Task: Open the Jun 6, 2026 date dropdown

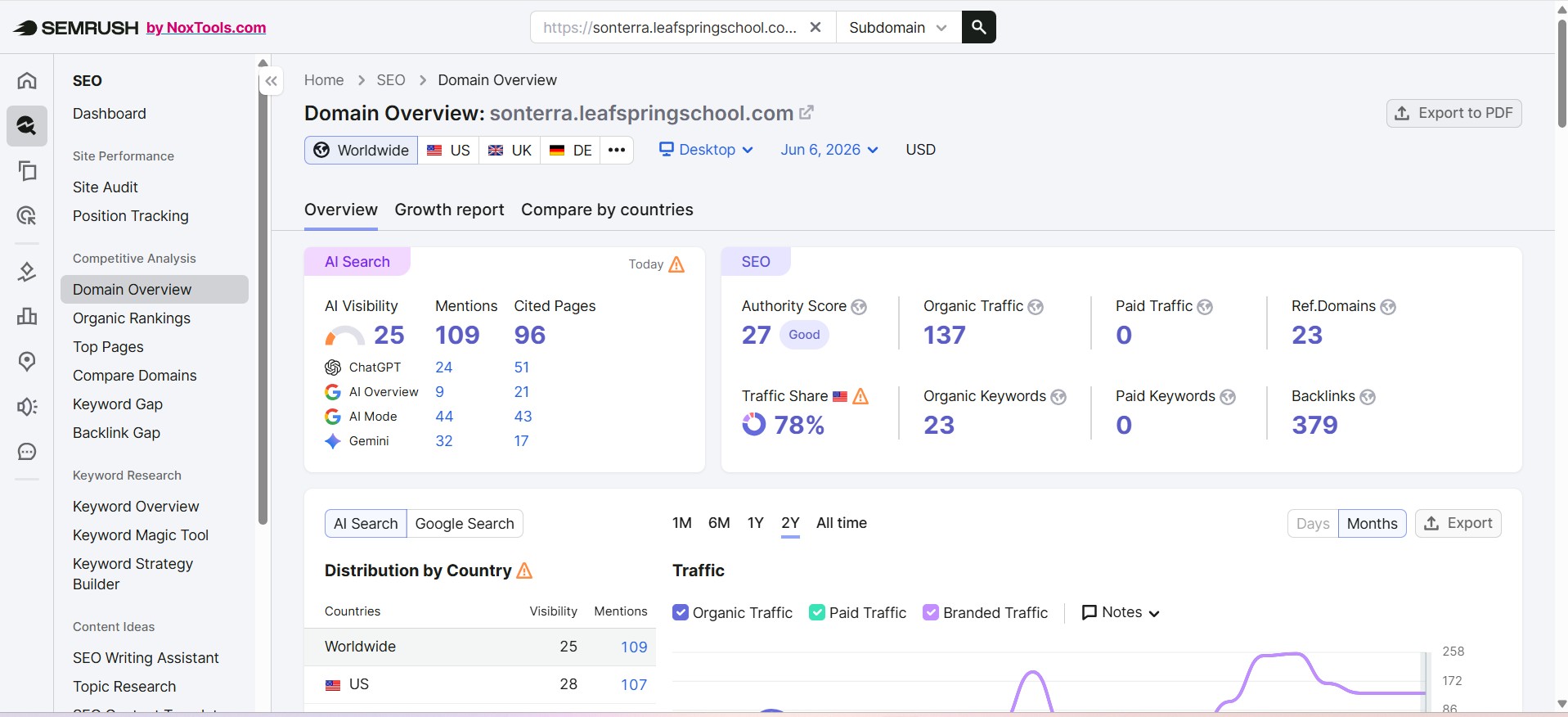Action: click(x=829, y=150)
